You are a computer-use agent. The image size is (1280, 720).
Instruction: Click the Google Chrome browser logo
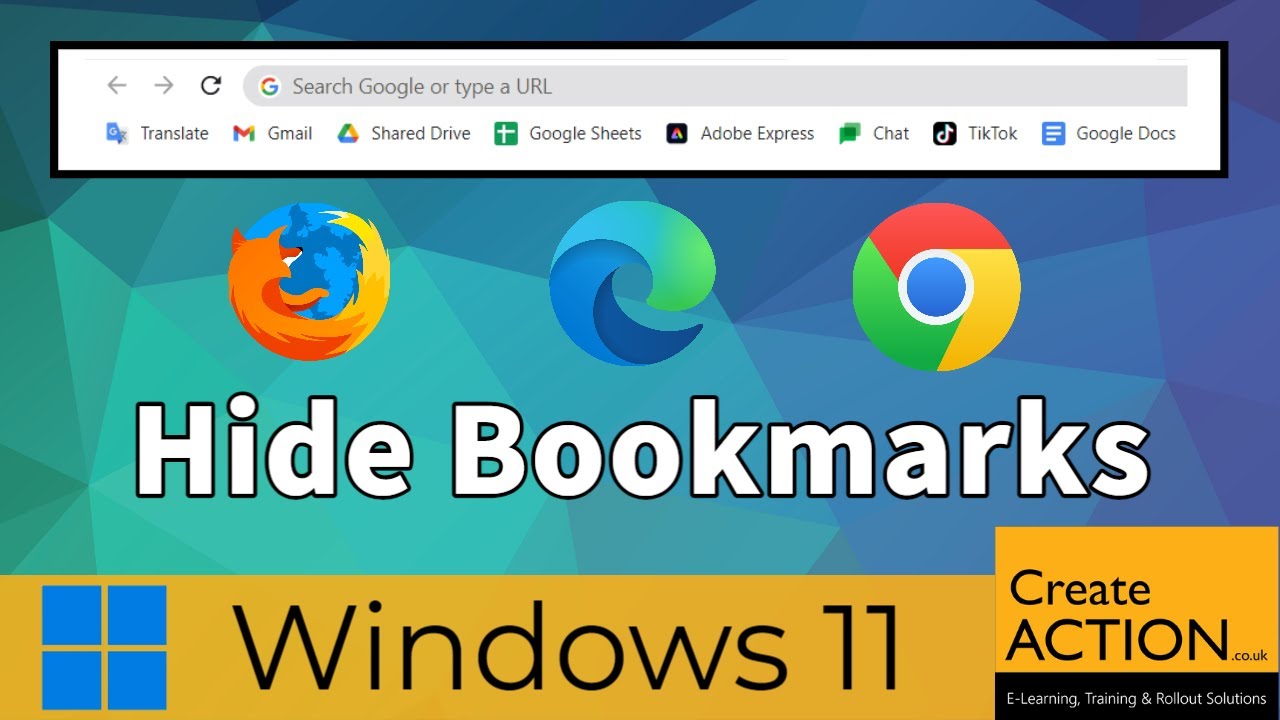point(937,288)
